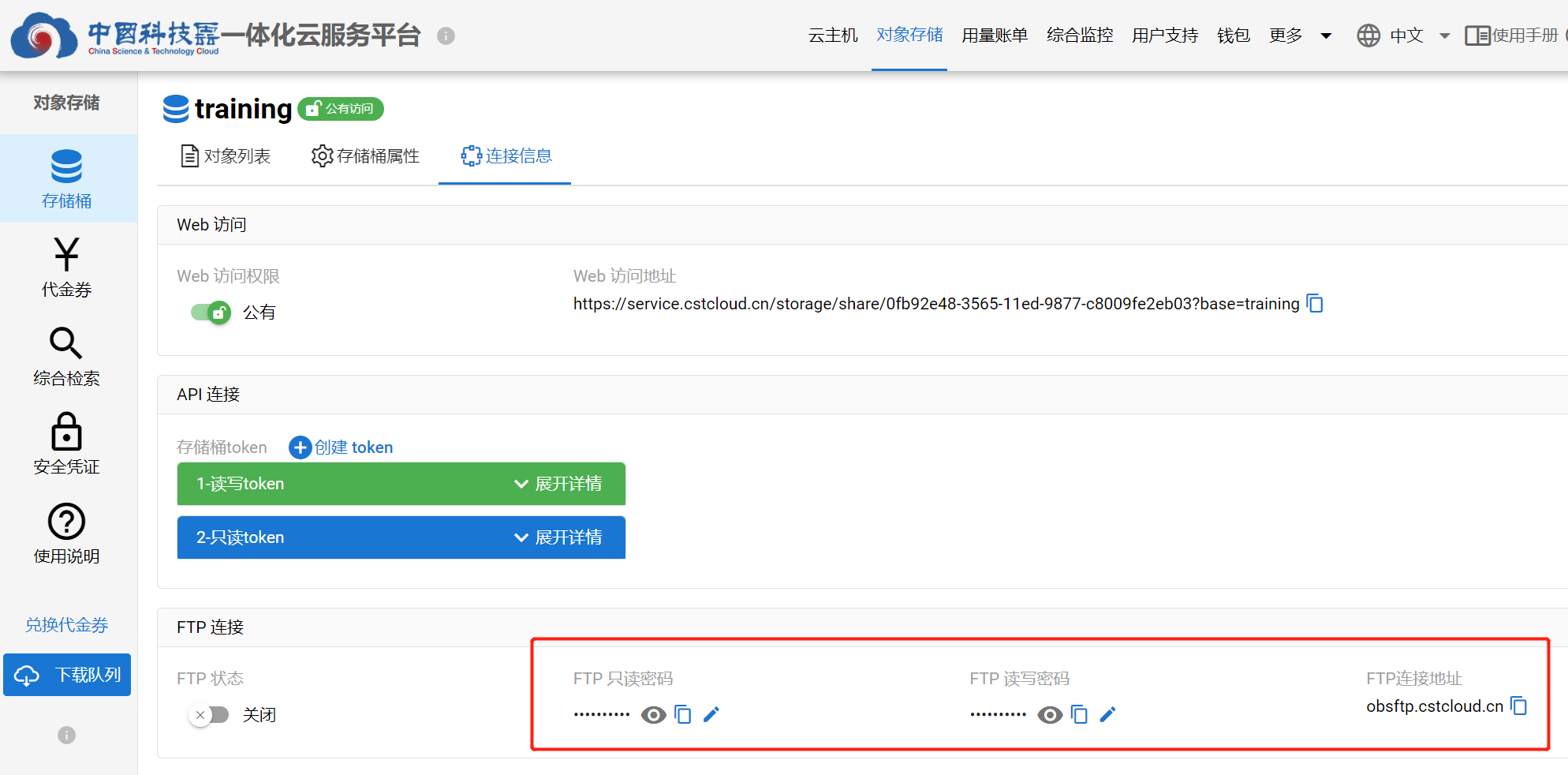Open 用量账单 in top navigation

tap(995, 36)
